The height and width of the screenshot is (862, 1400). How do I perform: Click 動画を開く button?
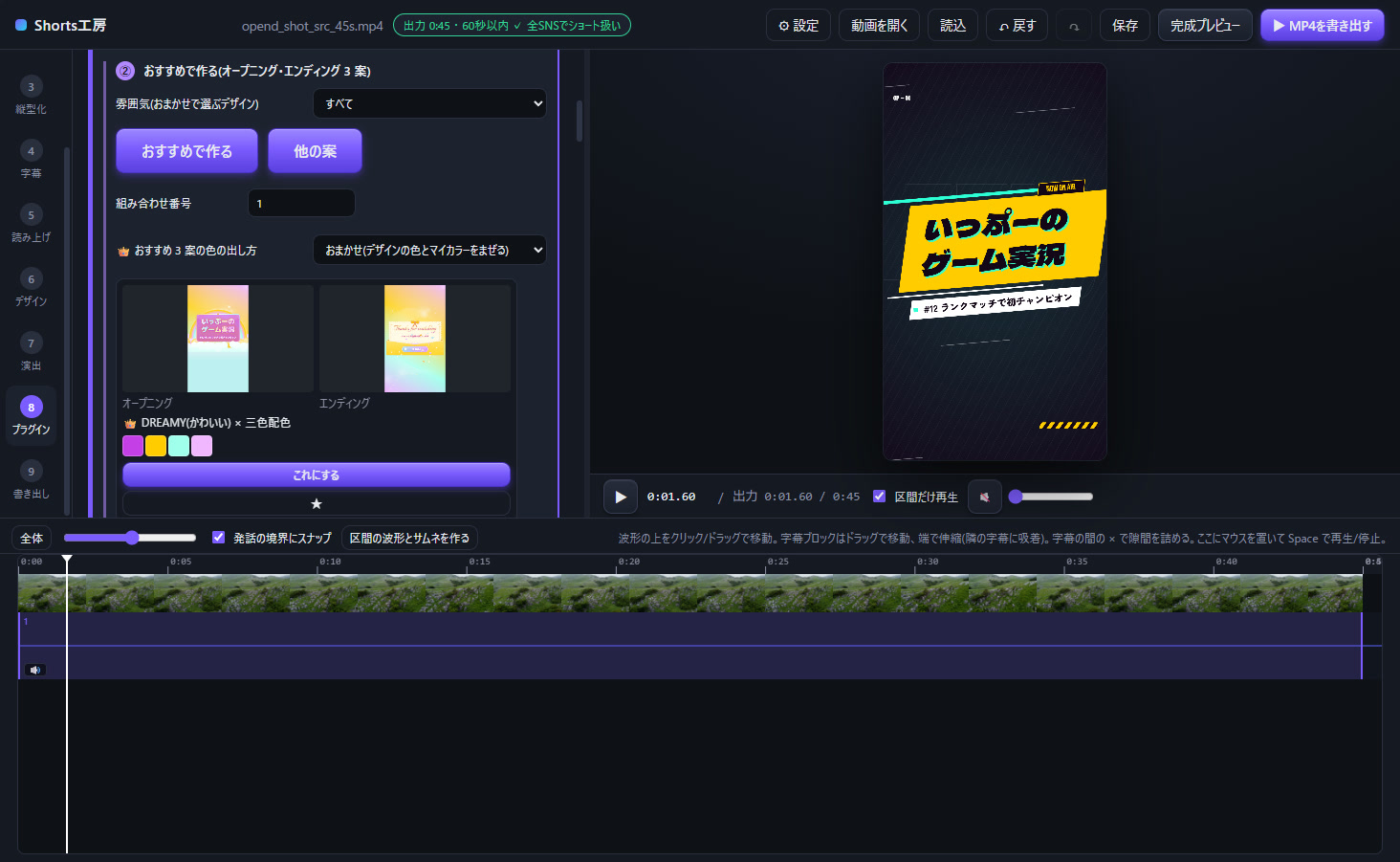tap(879, 26)
